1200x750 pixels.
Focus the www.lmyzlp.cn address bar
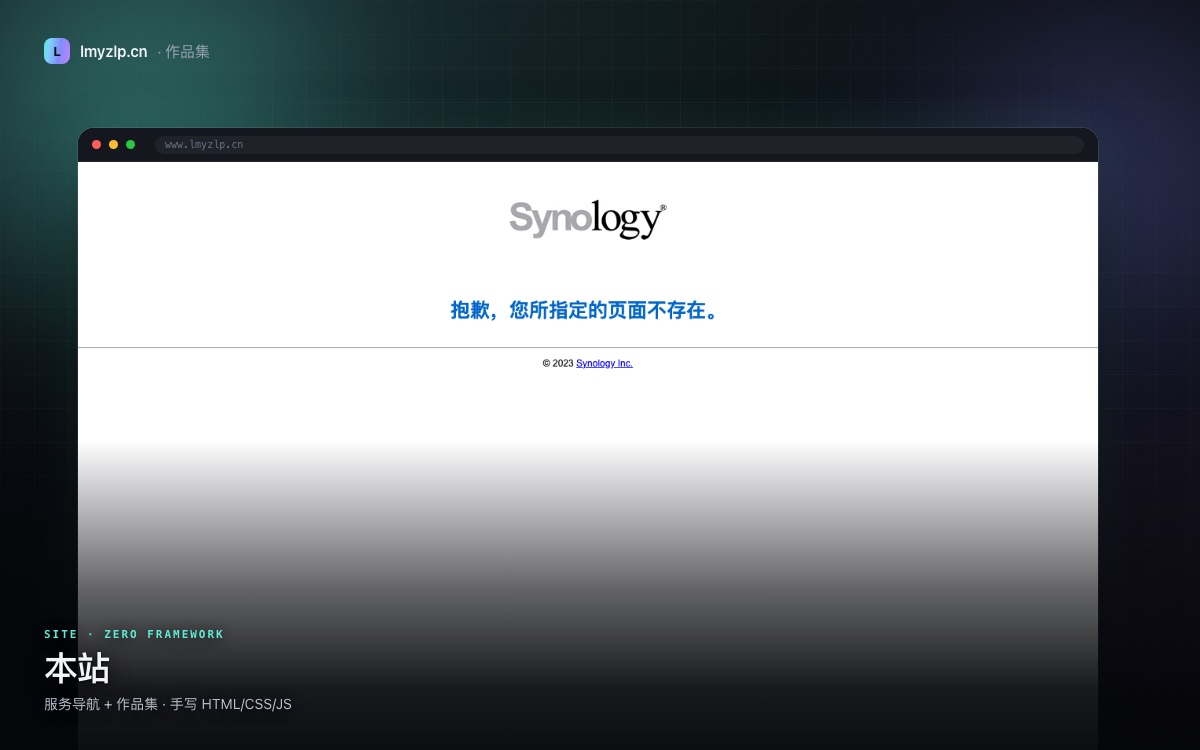[x=619, y=145]
